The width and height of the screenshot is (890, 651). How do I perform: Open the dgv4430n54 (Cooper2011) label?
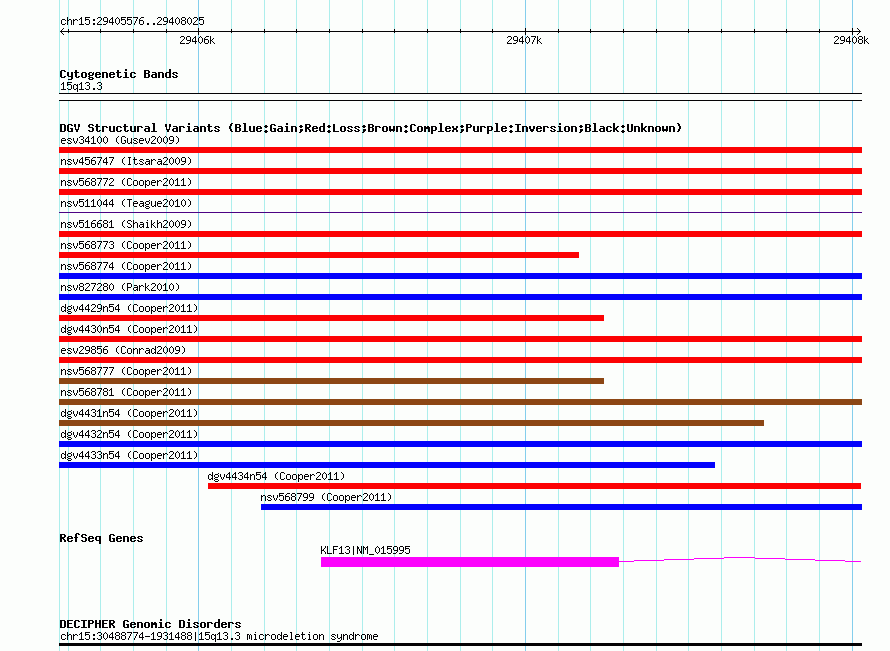pyautogui.click(x=129, y=329)
